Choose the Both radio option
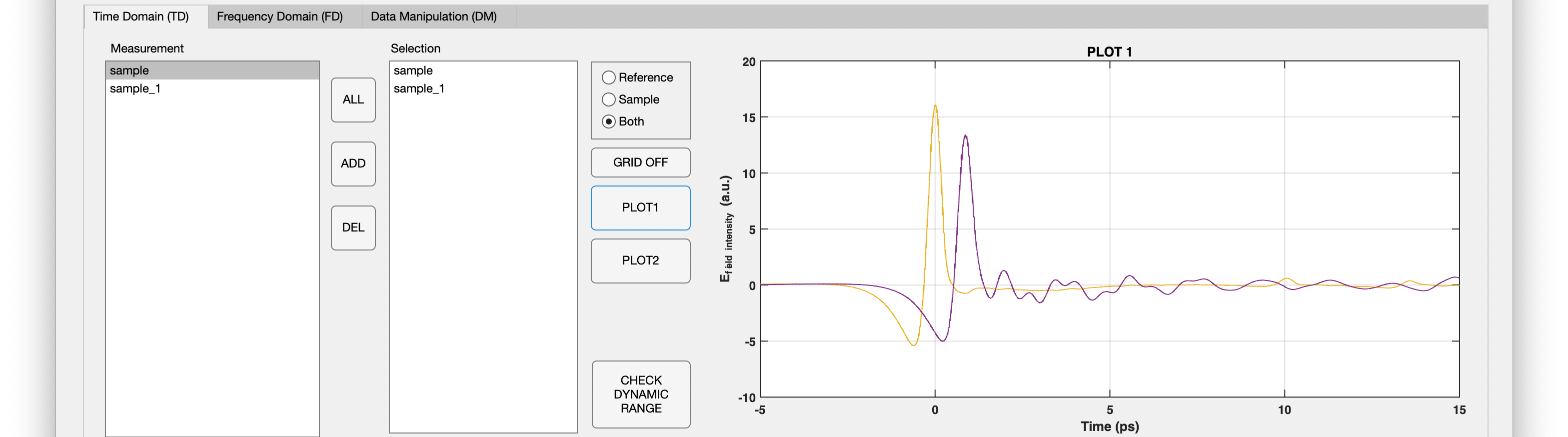This screenshot has width=1568, height=437. pos(623,121)
